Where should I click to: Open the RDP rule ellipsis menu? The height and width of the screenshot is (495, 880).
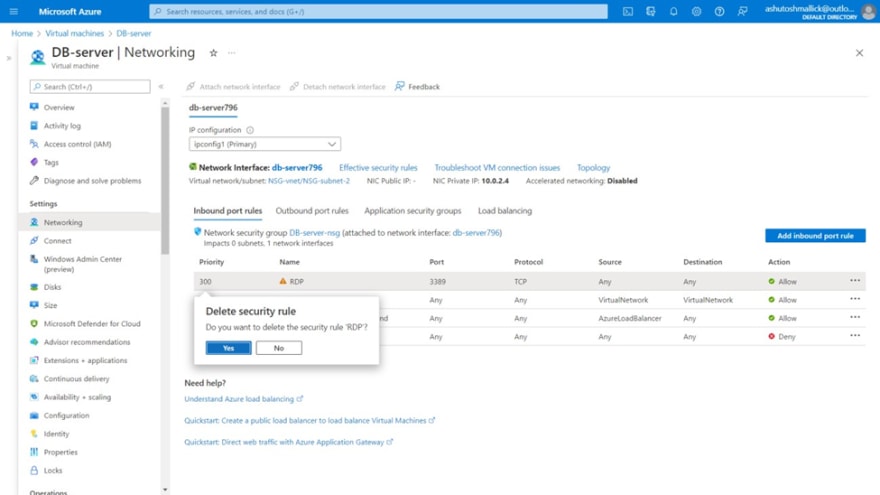pyautogui.click(x=855, y=281)
